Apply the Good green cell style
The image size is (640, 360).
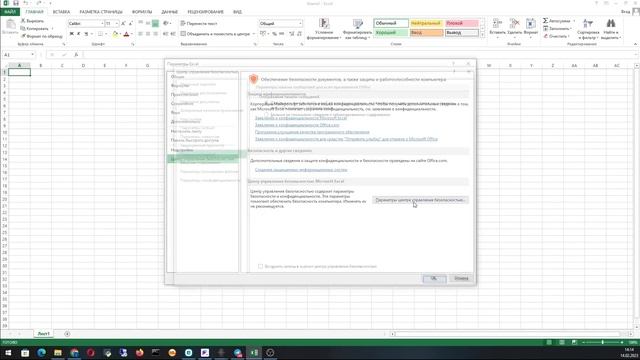tap(391, 32)
